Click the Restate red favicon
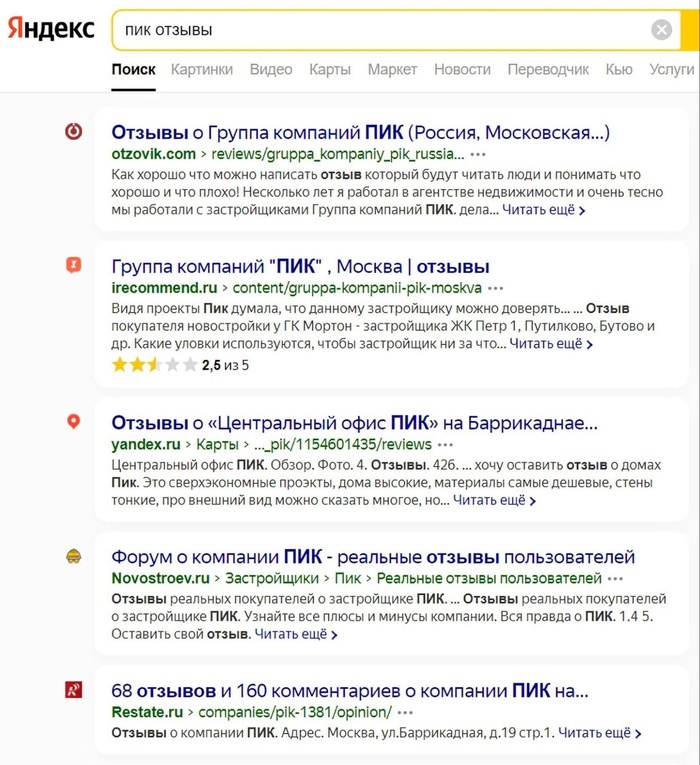700x765 pixels. [x=74, y=690]
